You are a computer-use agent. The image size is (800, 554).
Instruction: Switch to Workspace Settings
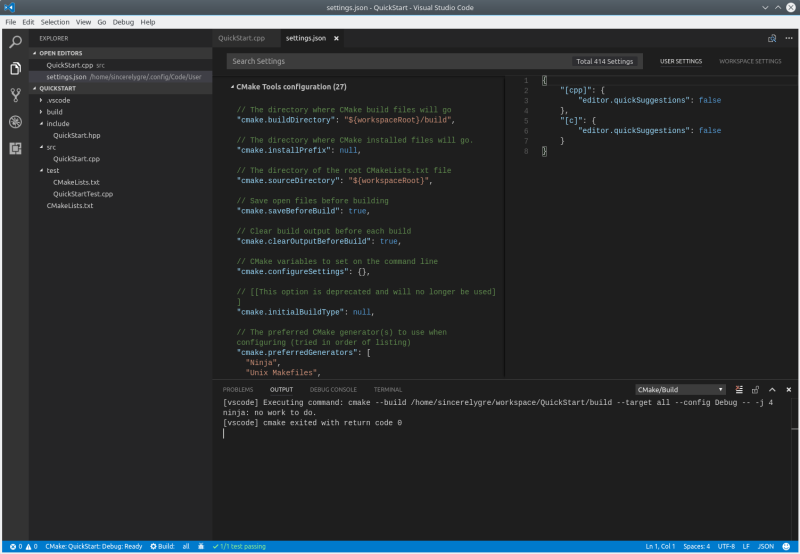click(x=750, y=61)
